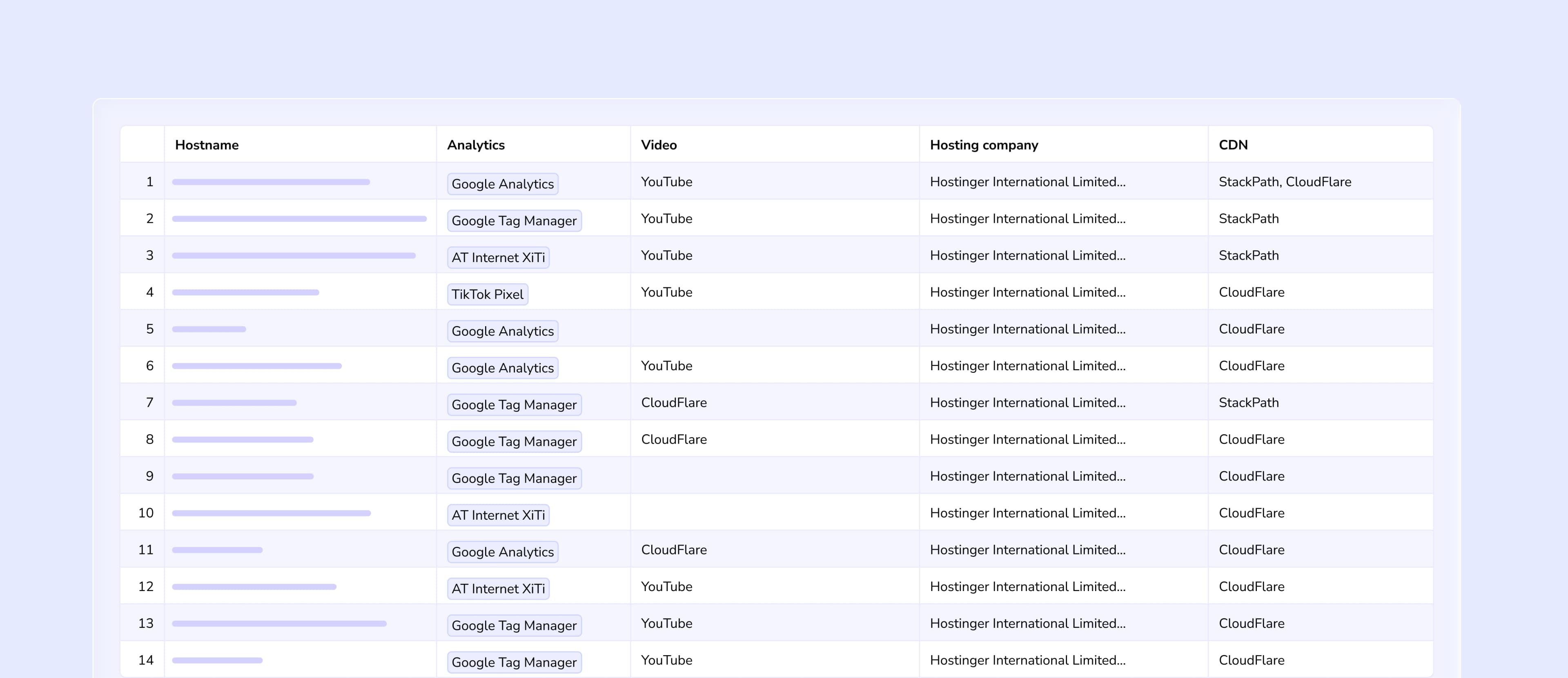Screen dimensions: 1568x678
Task: Click the hosting company cell in row 9
Action: click(x=1027, y=476)
